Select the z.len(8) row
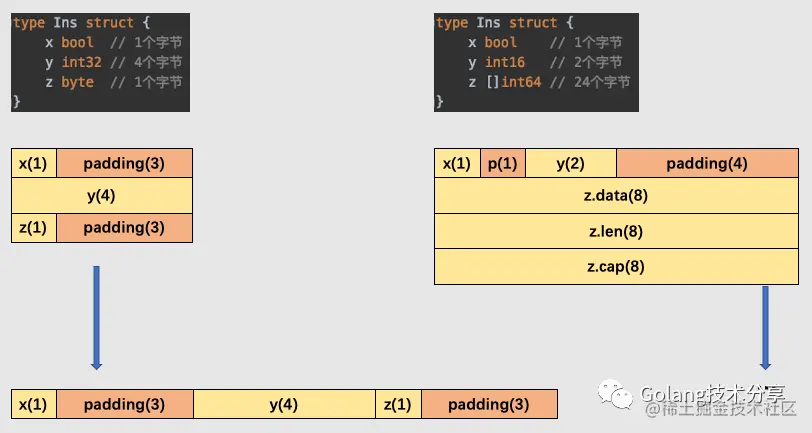Viewport: 812px width, 433px height. pyautogui.click(x=616, y=231)
